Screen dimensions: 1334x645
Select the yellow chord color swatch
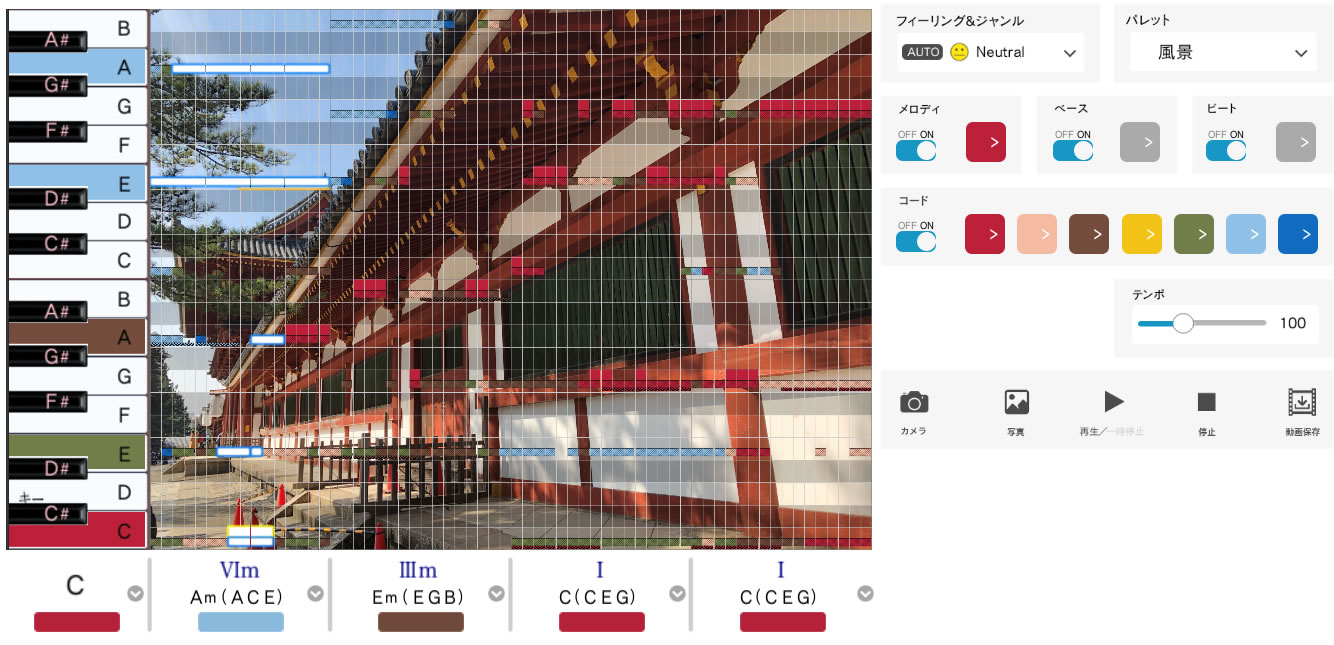click(x=1141, y=234)
